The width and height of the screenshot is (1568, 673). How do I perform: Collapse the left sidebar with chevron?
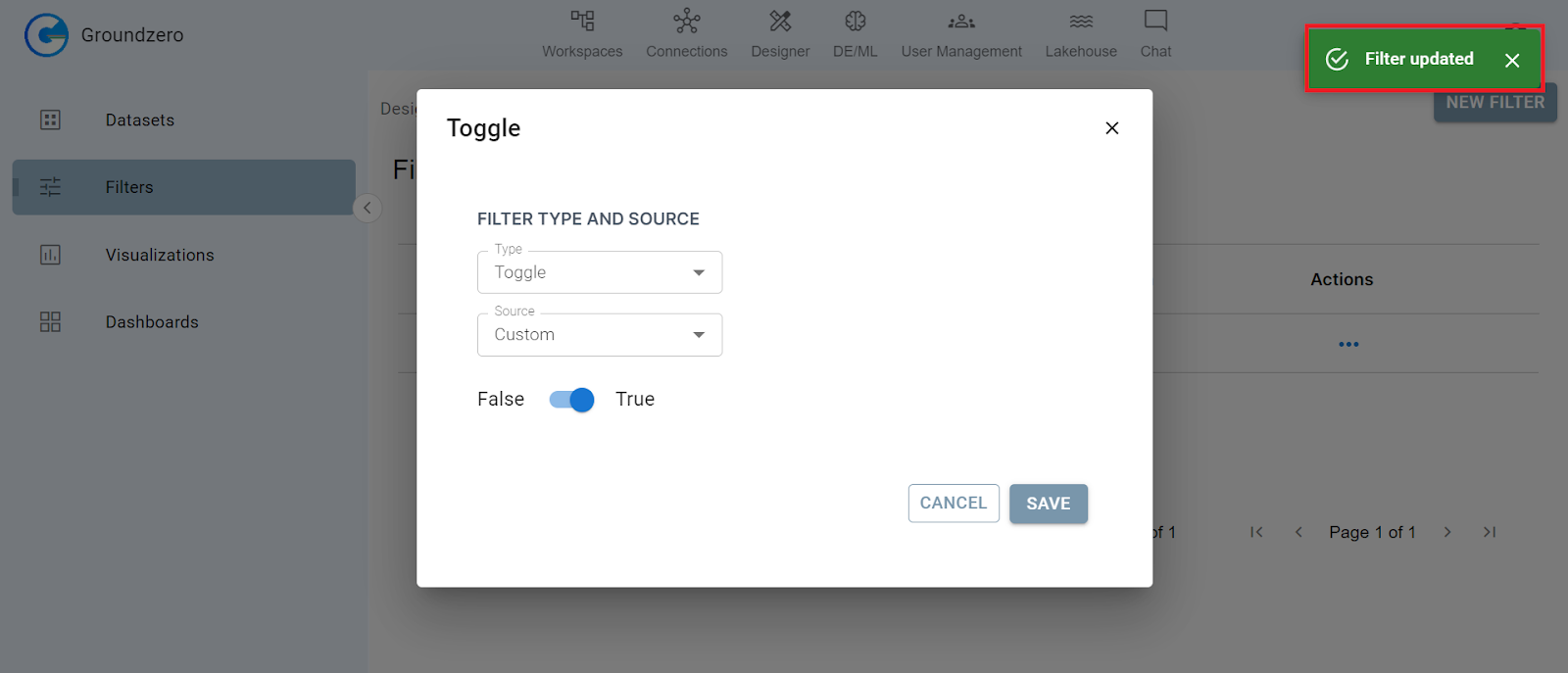pos(367,208)
